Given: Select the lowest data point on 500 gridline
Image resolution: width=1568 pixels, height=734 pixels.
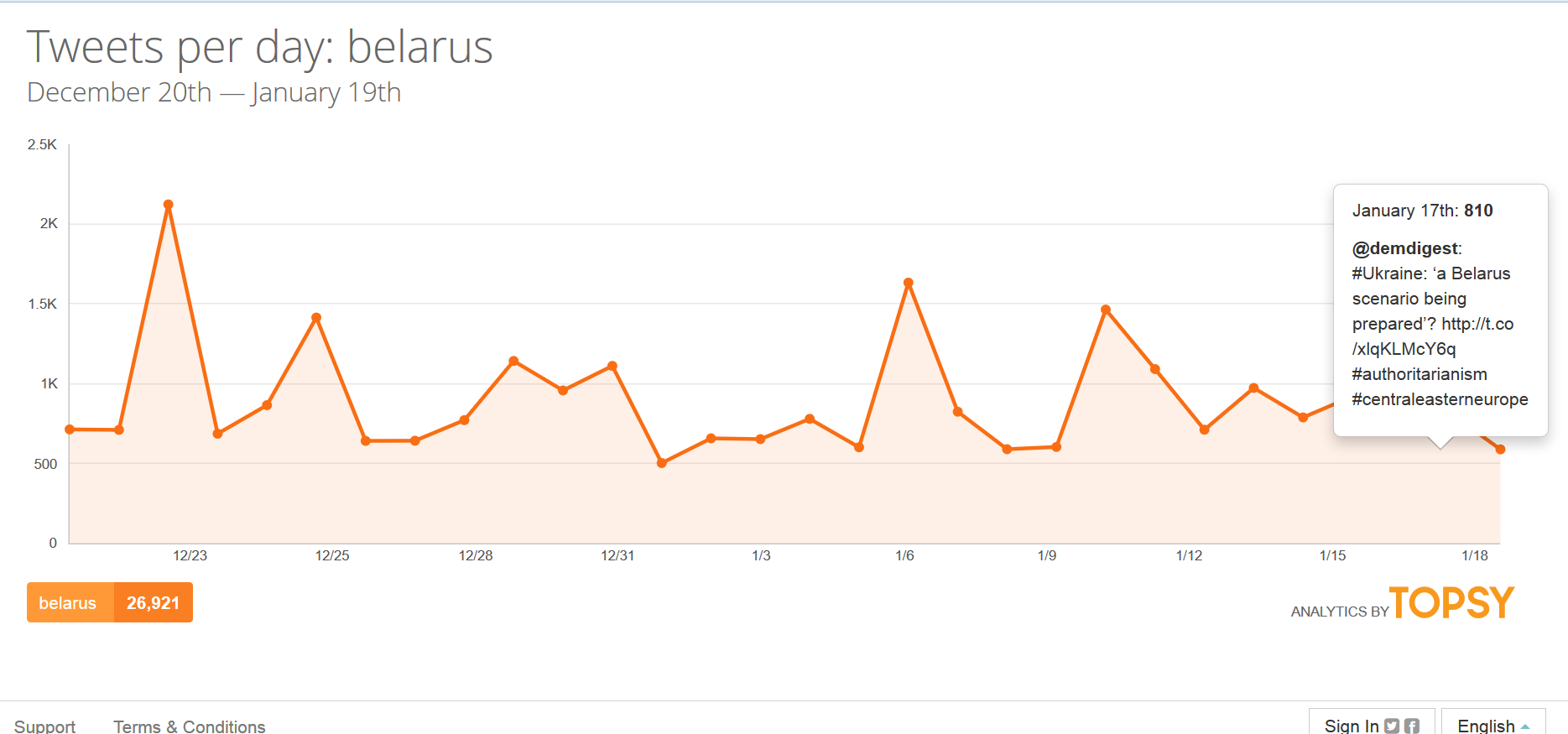Looking at the screenshot, I should 662,463.
